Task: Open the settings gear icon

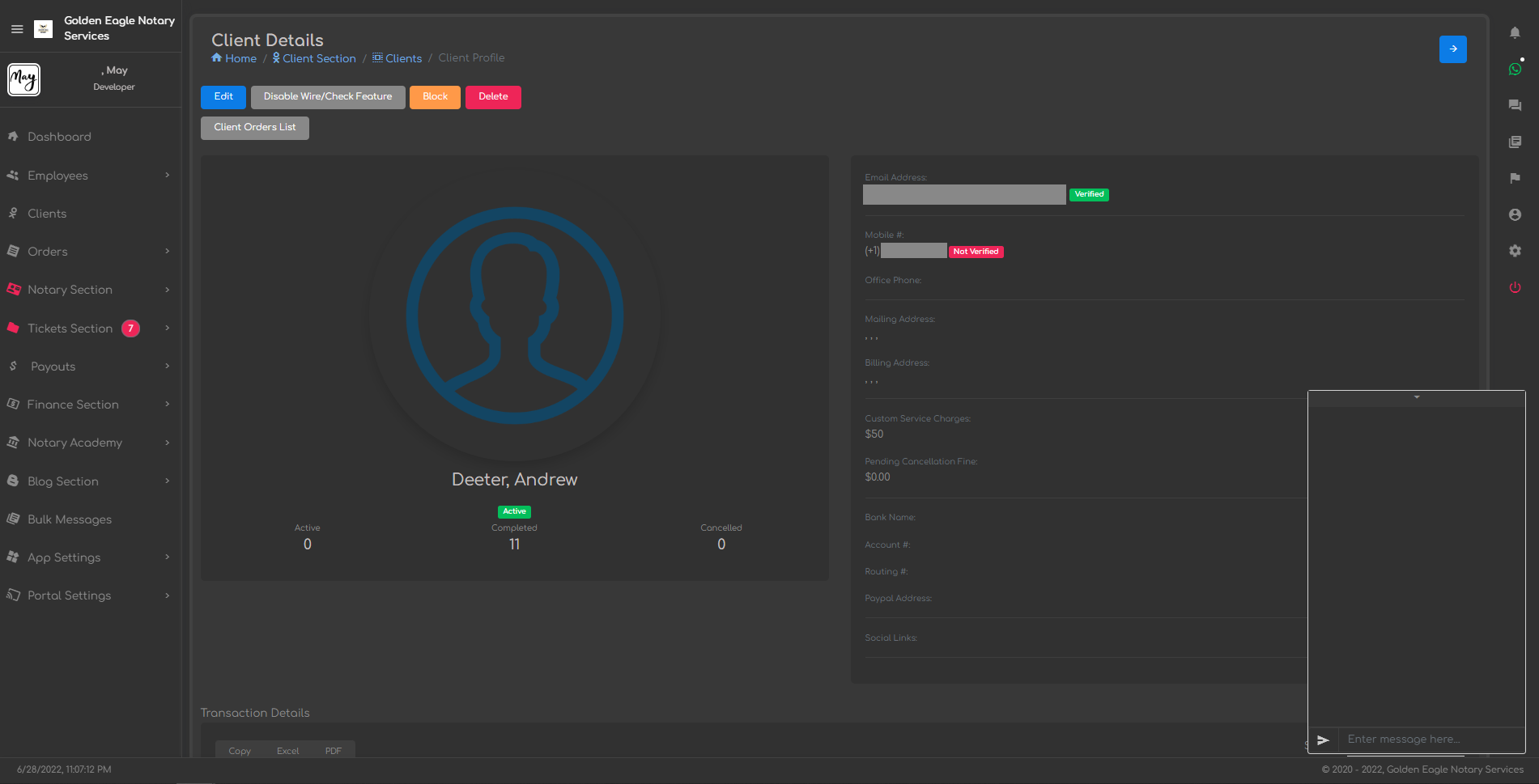Action: [x=1515, y=251]
